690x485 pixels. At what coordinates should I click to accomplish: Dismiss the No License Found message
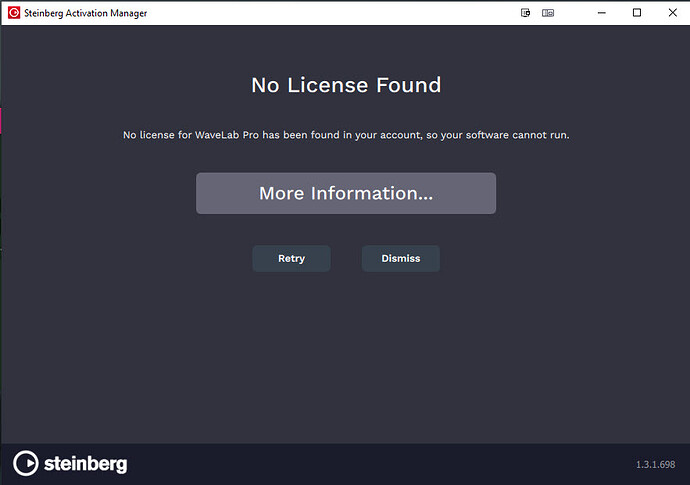pos(400,258)
